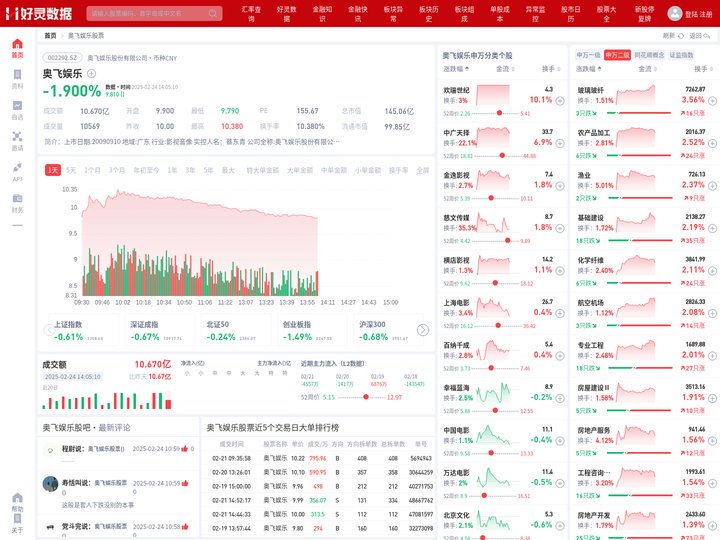
Task: Sort stock list by 换手
Action: pos(551,69)
